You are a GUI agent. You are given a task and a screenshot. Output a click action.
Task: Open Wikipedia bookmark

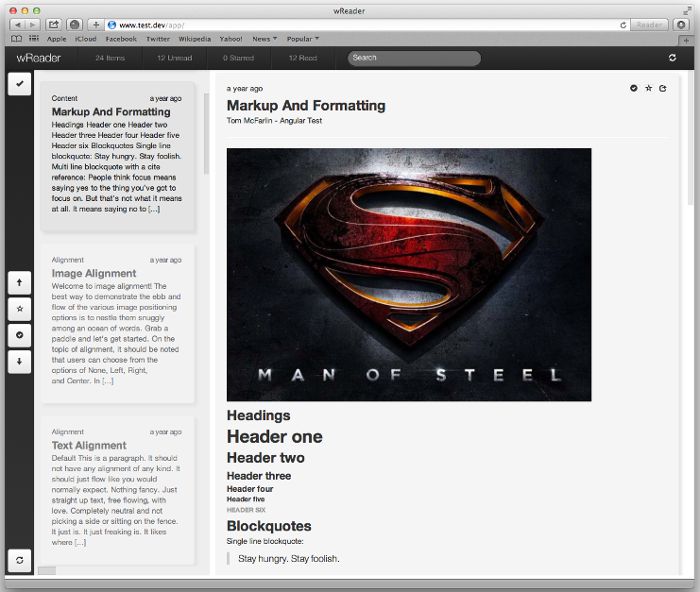195,39
